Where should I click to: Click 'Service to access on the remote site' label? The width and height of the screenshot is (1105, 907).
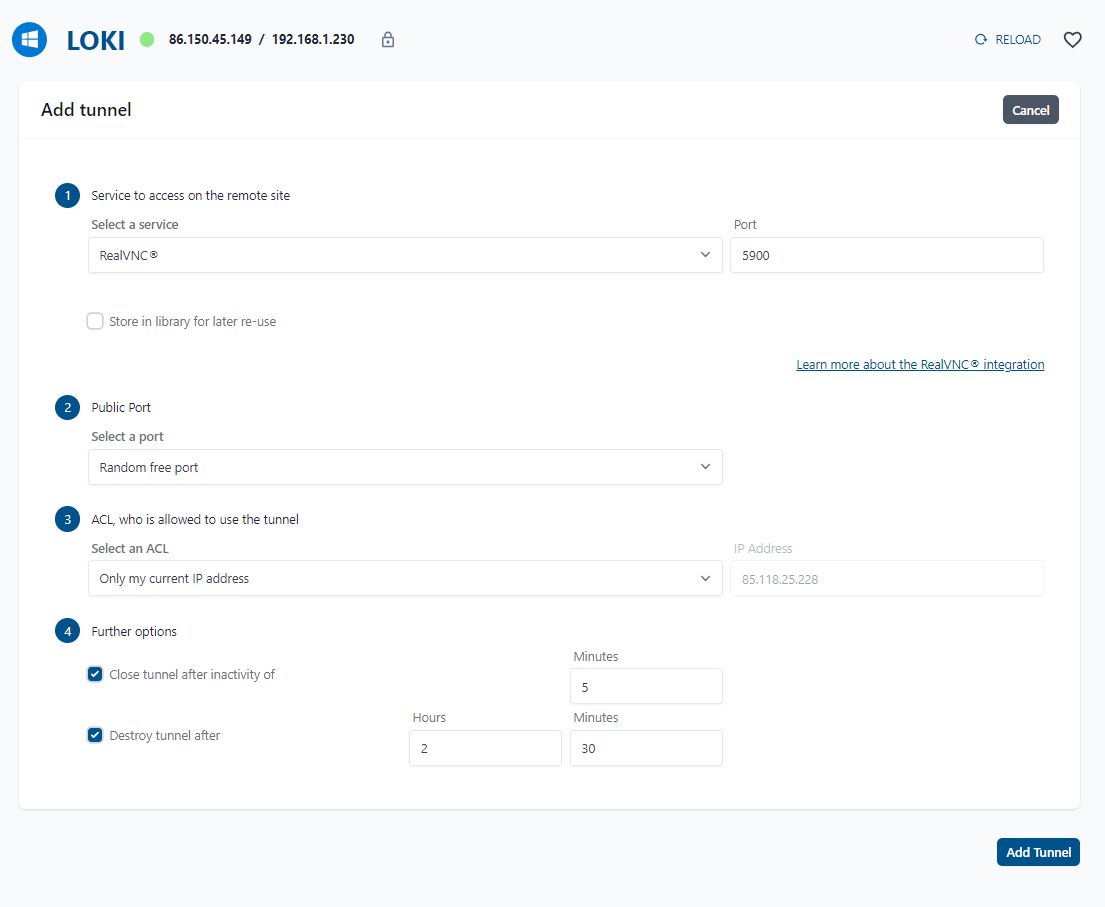(x=190, y=195)
